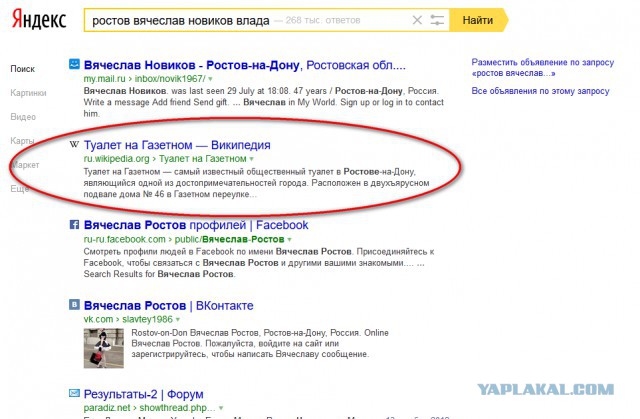This screenshot has width=640, height=419.
Task: Expand dropdown arrow next to paradiz.net URL
Action: 221,408
